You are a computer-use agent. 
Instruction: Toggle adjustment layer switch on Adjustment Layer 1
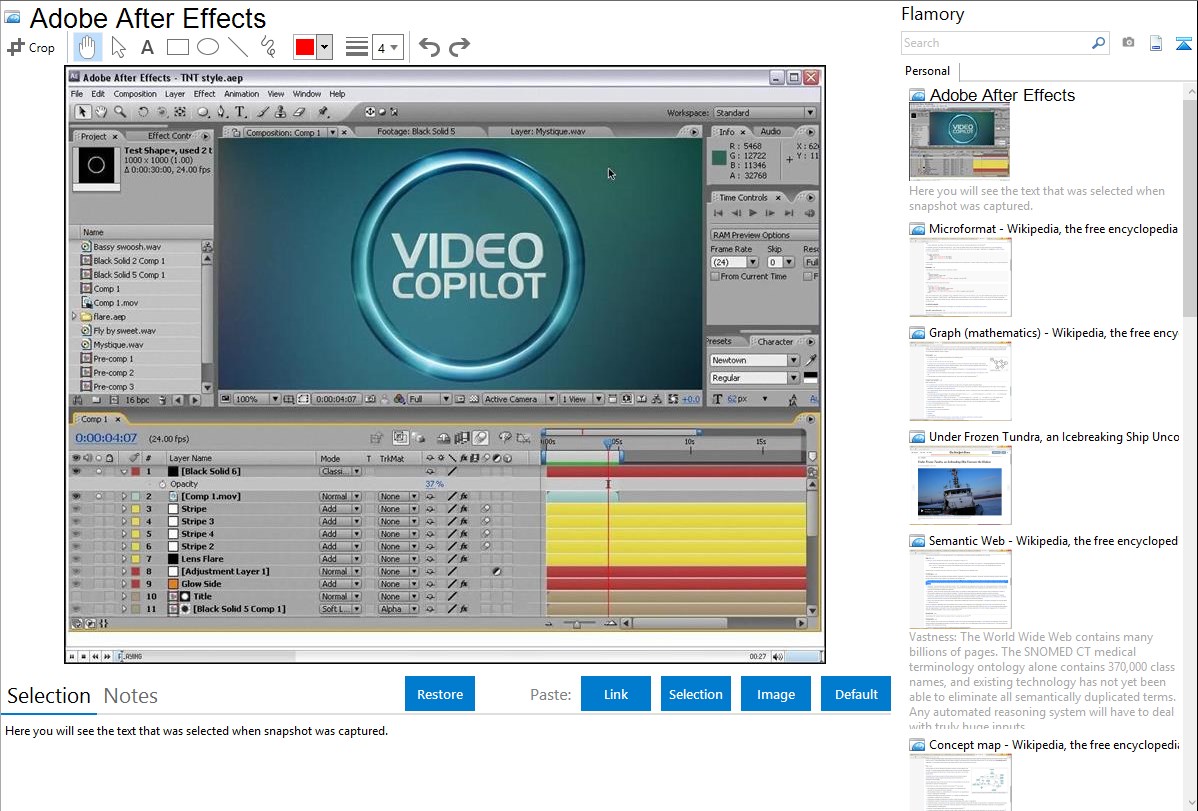[x=496, y=571]
